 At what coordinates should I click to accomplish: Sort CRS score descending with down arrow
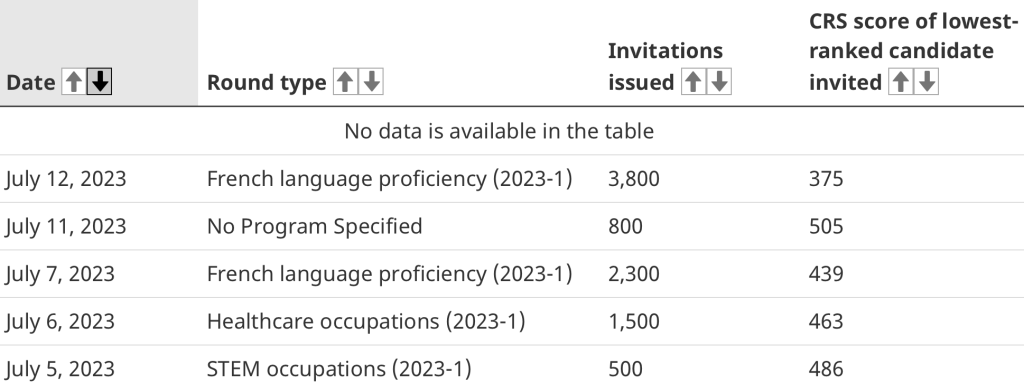[x=926, y=82]
